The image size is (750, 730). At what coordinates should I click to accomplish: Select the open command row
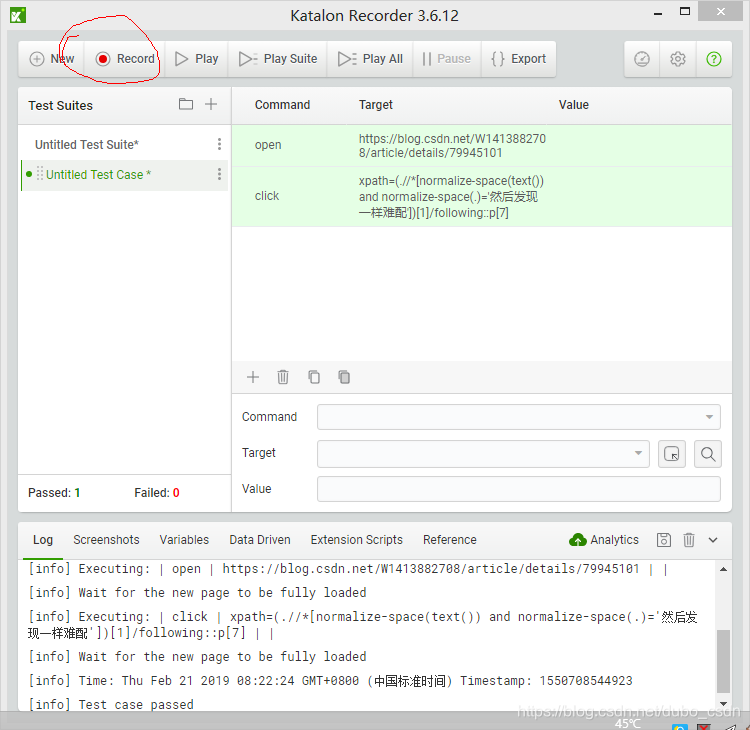(x=482, y=145)
